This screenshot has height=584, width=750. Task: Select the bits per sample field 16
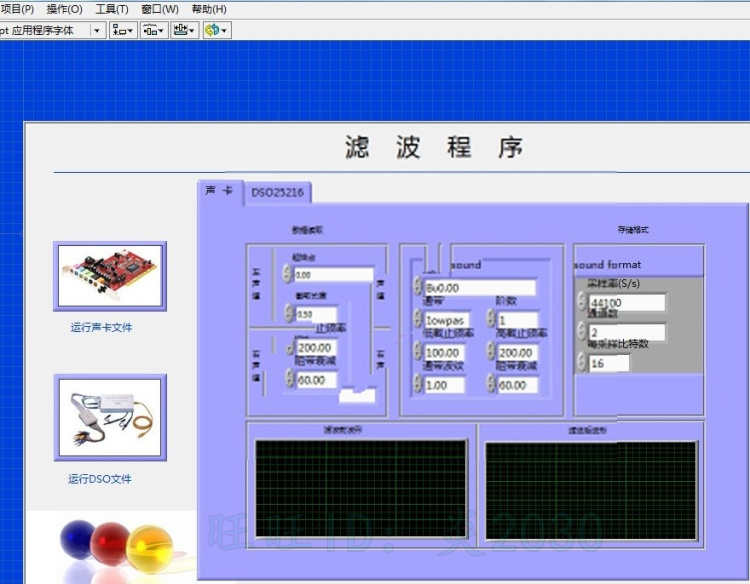(609, 363)
